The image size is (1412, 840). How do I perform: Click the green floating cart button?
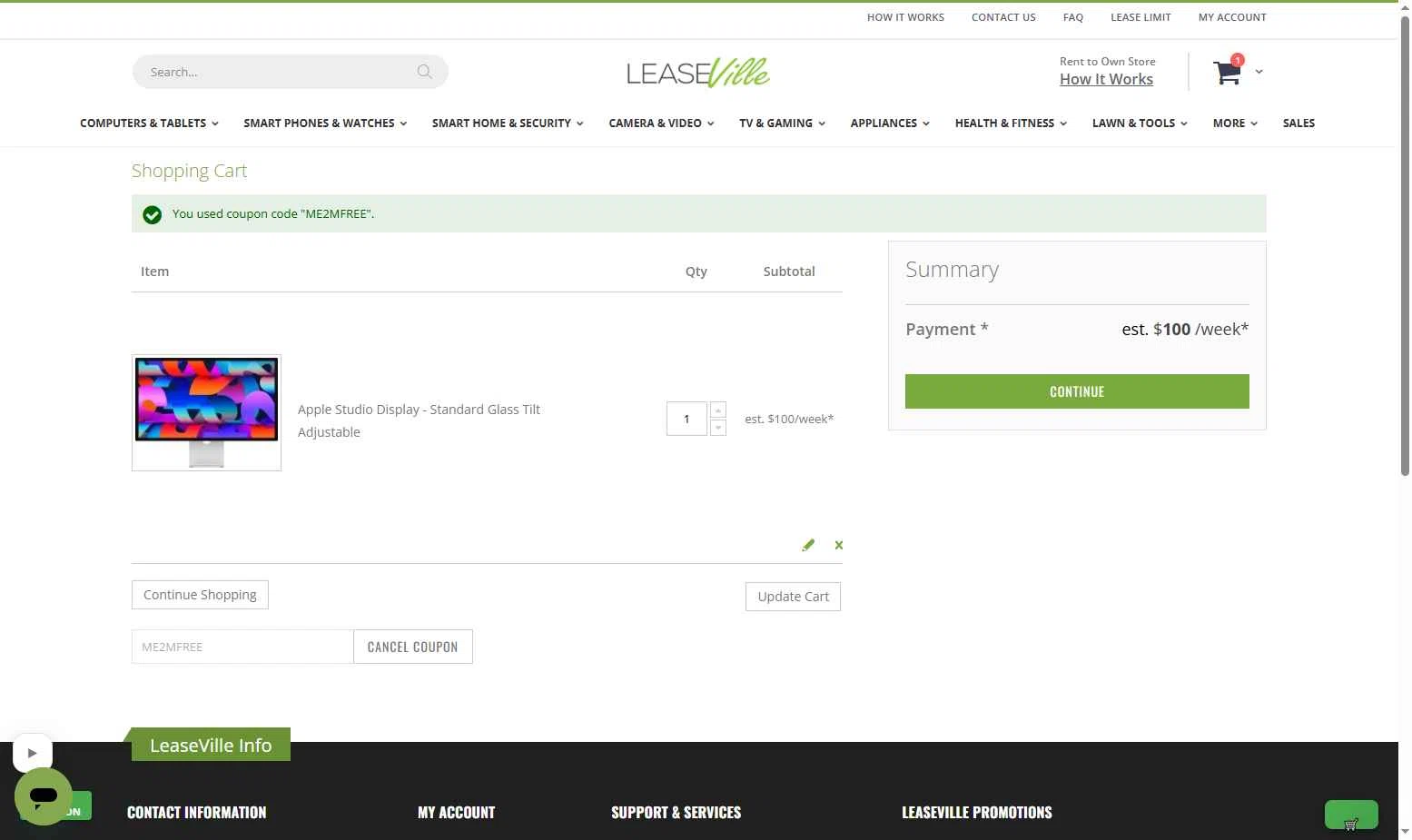(1351, 815)
